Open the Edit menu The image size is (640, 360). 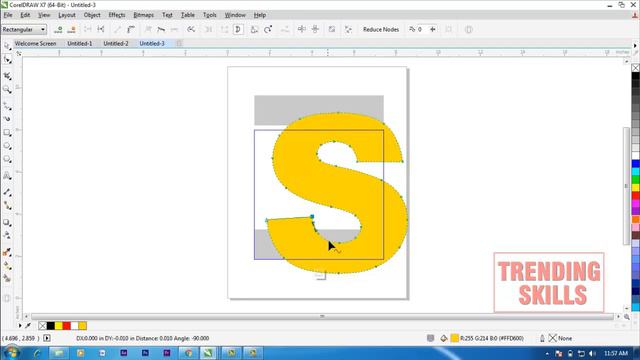tap(25, 15)
